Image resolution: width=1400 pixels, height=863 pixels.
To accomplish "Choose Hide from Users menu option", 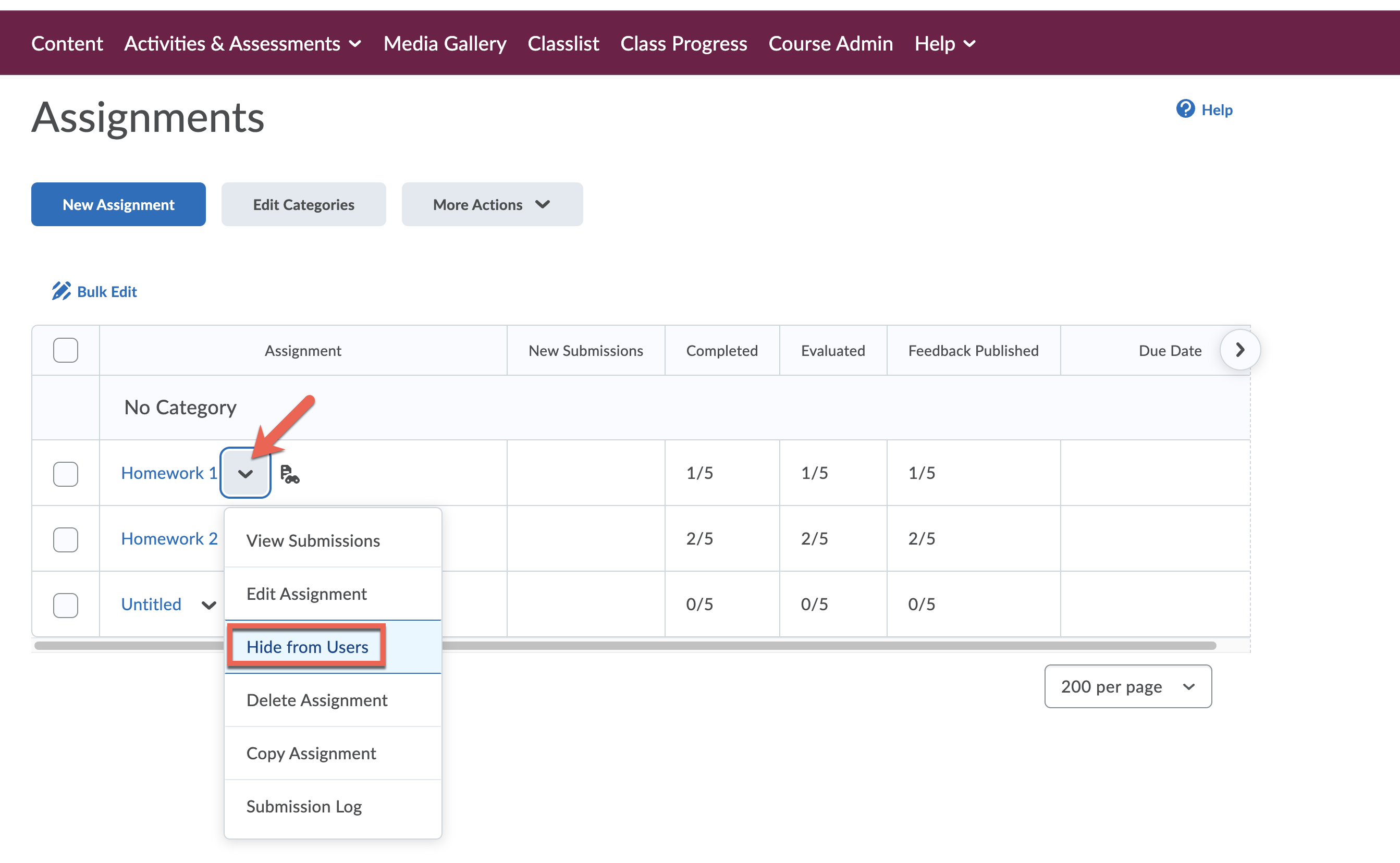I will [x=307, y=647].
